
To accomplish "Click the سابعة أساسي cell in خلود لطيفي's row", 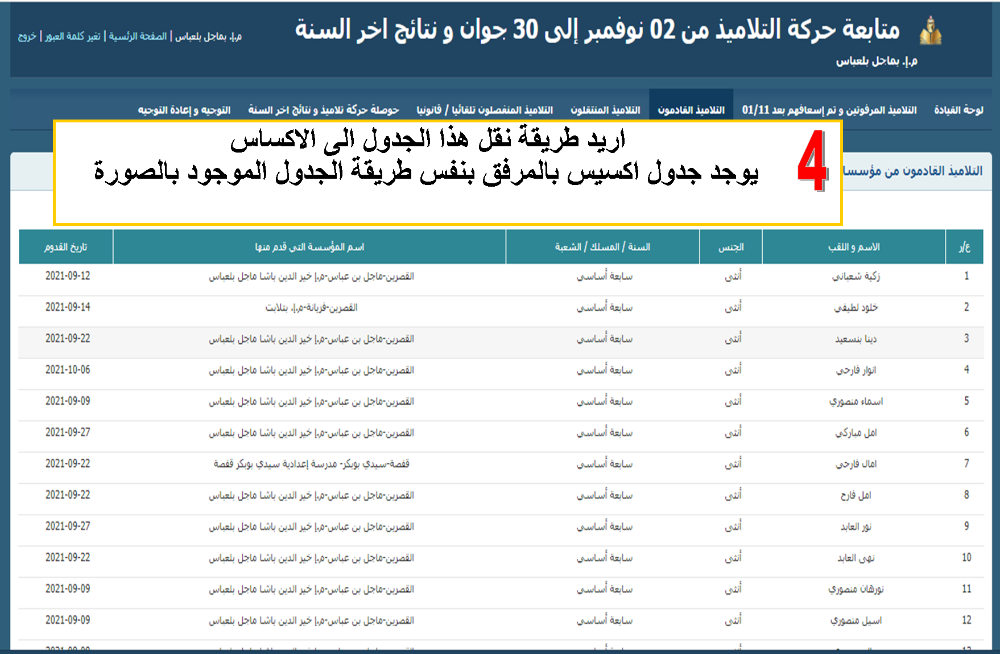I will [x=605, y=308].
